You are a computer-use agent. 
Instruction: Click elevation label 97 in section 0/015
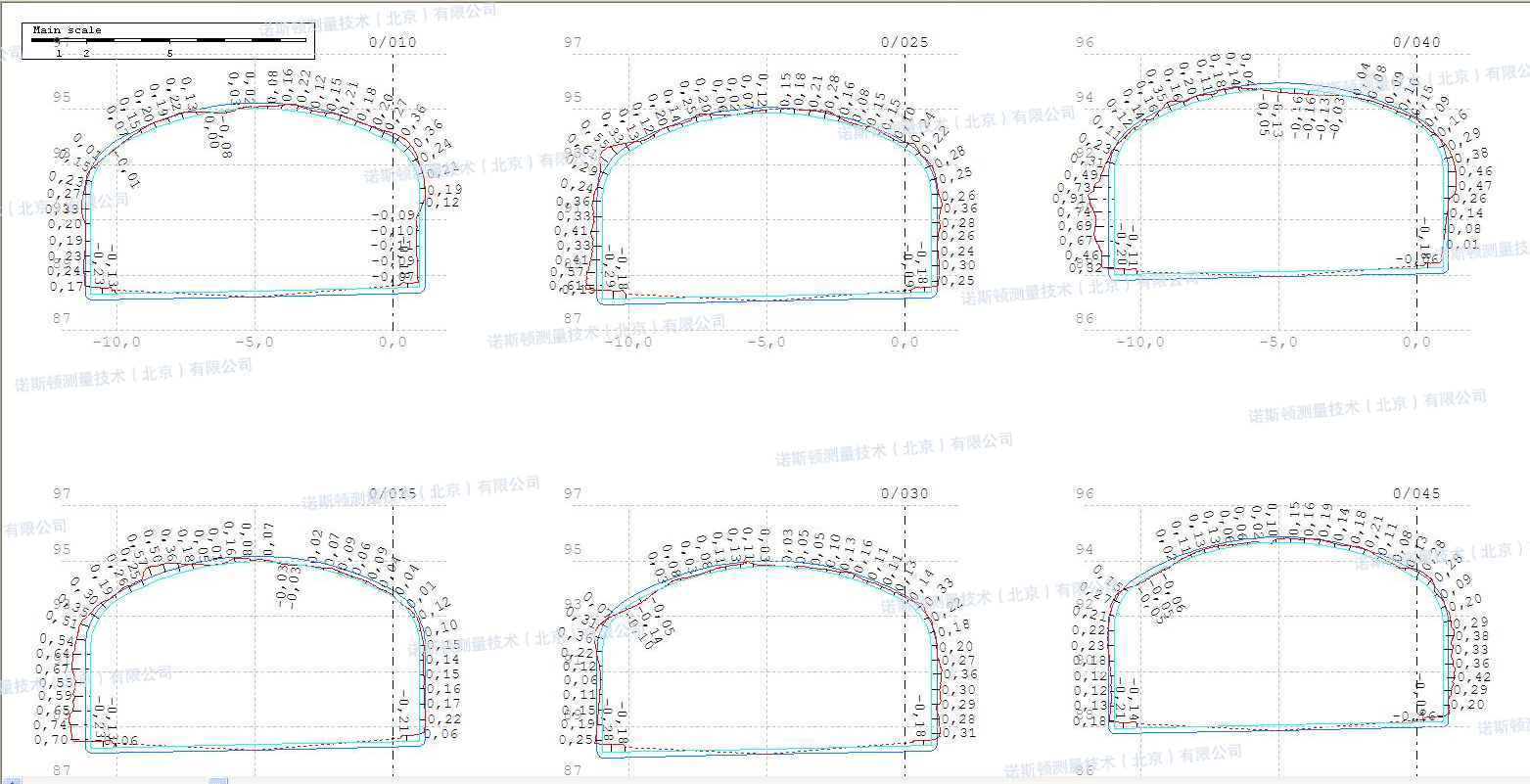[62, 493]
